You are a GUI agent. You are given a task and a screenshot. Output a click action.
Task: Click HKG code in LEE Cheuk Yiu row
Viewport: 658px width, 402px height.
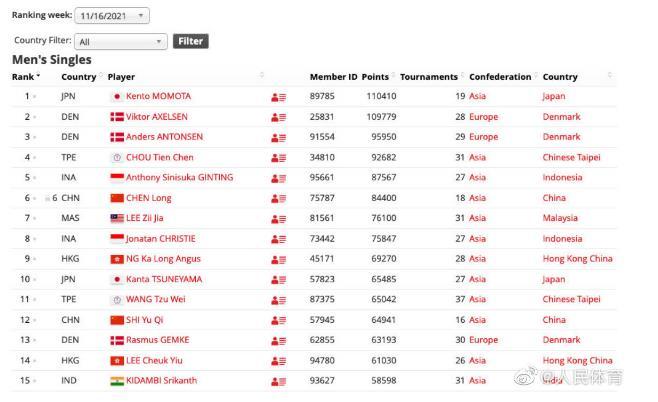[70, 360]
